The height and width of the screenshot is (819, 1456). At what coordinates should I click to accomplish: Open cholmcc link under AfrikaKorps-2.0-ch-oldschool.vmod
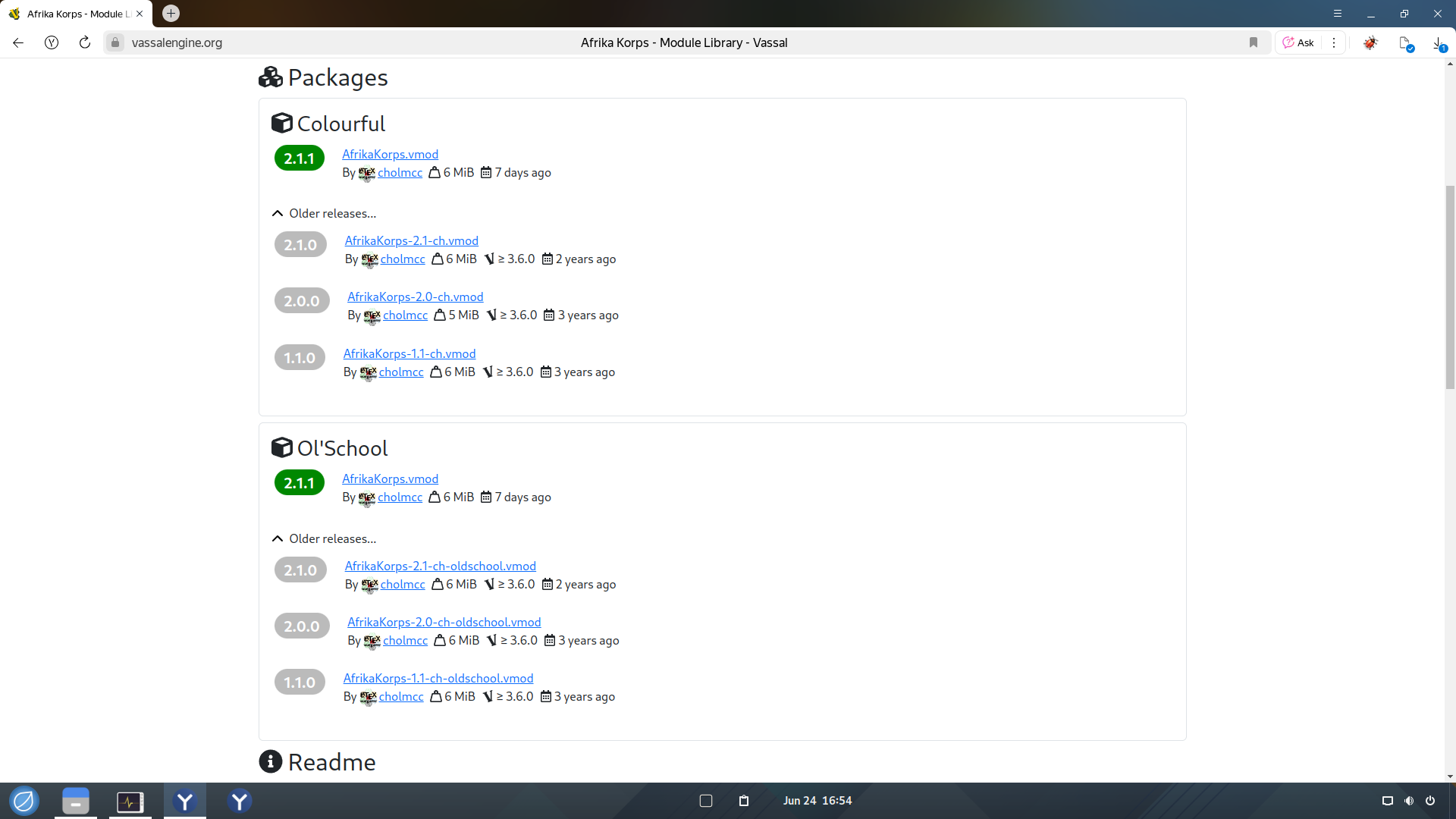coord(405,641)
